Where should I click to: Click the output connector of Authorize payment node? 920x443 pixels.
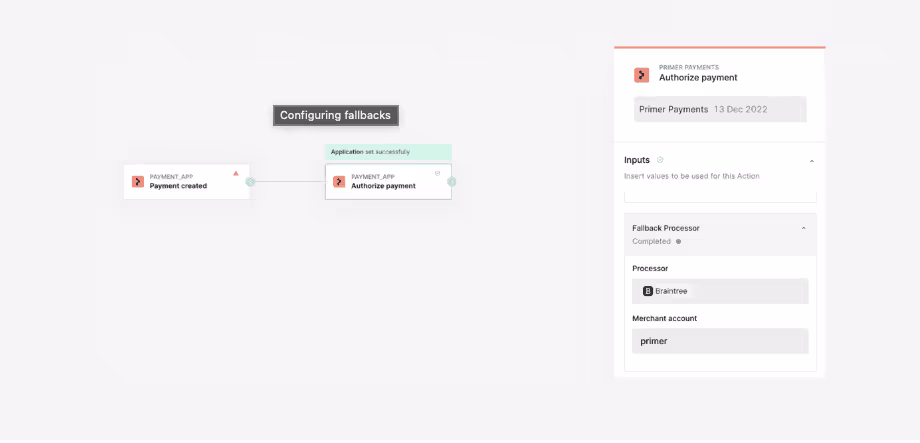tap(452, 182)
